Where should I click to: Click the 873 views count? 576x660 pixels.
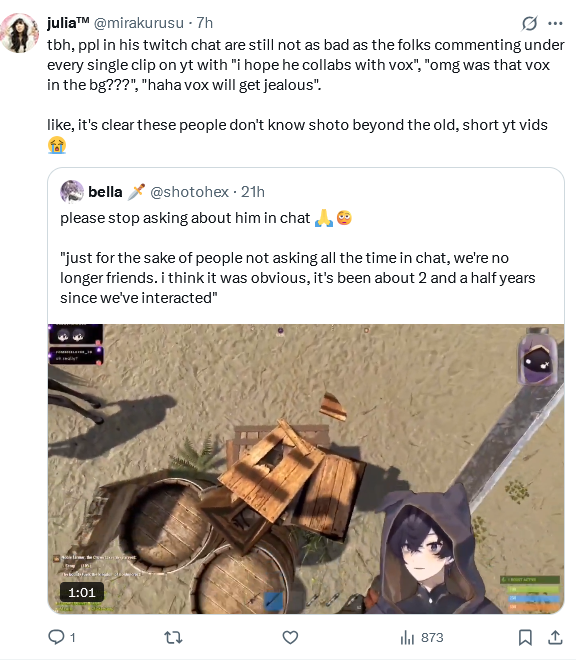(x=432, y=637)
